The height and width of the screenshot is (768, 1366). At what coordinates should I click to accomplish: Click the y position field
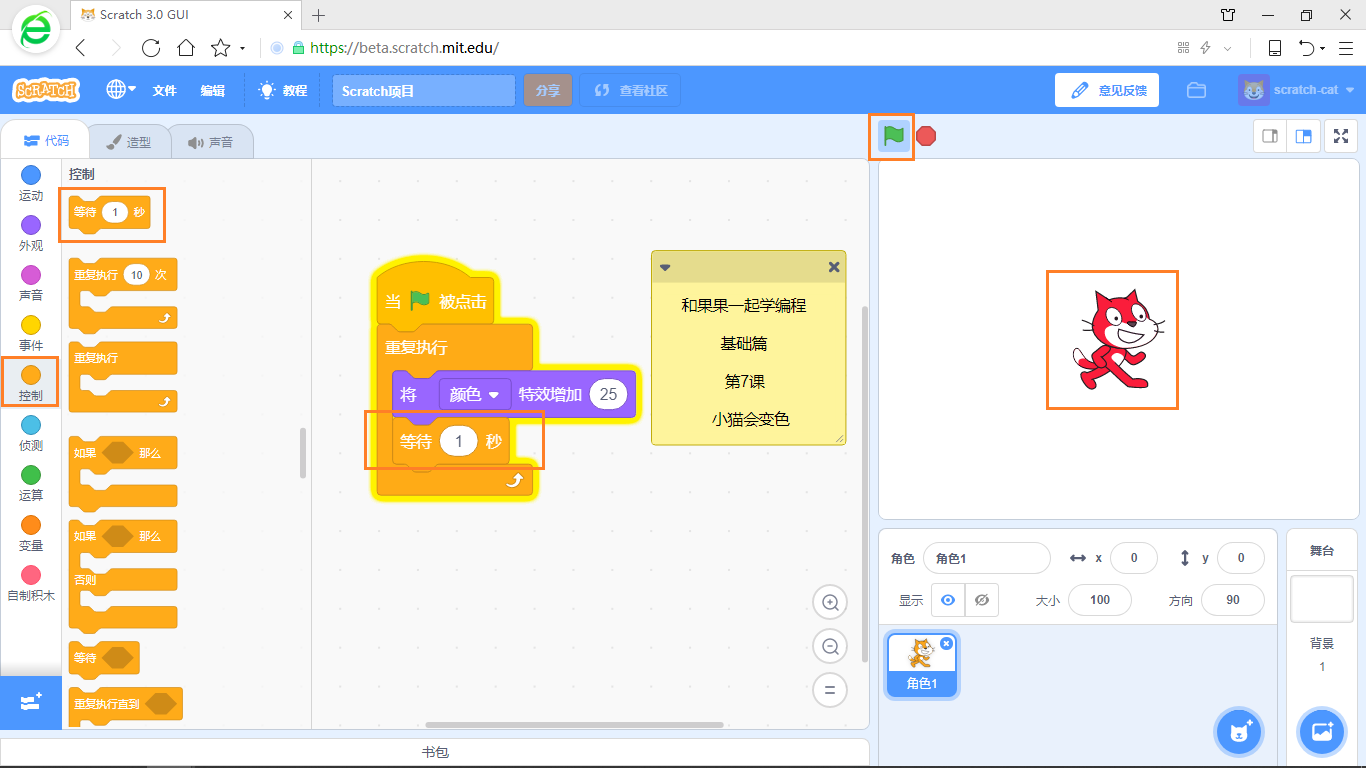coord(1241,558)
